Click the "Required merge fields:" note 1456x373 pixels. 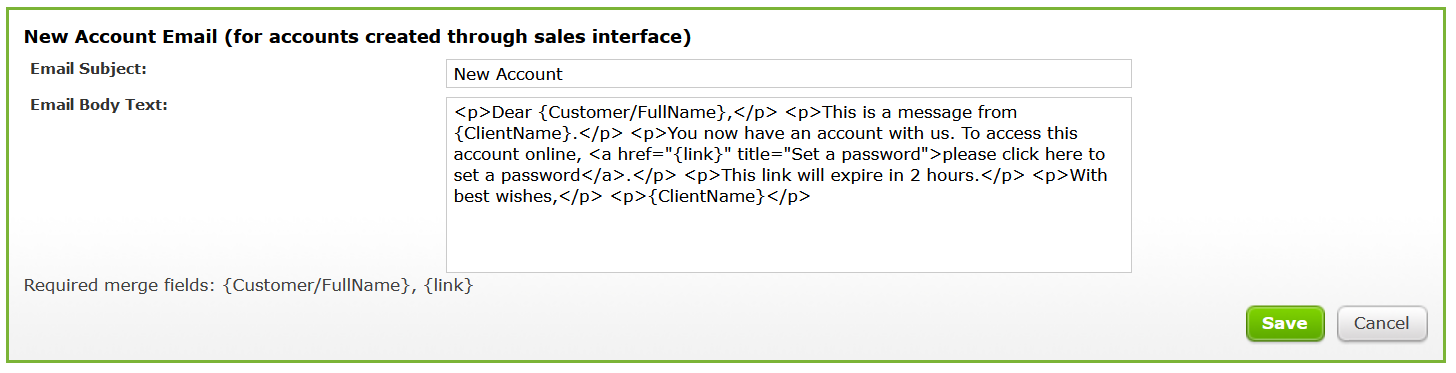tap(120, 285)
